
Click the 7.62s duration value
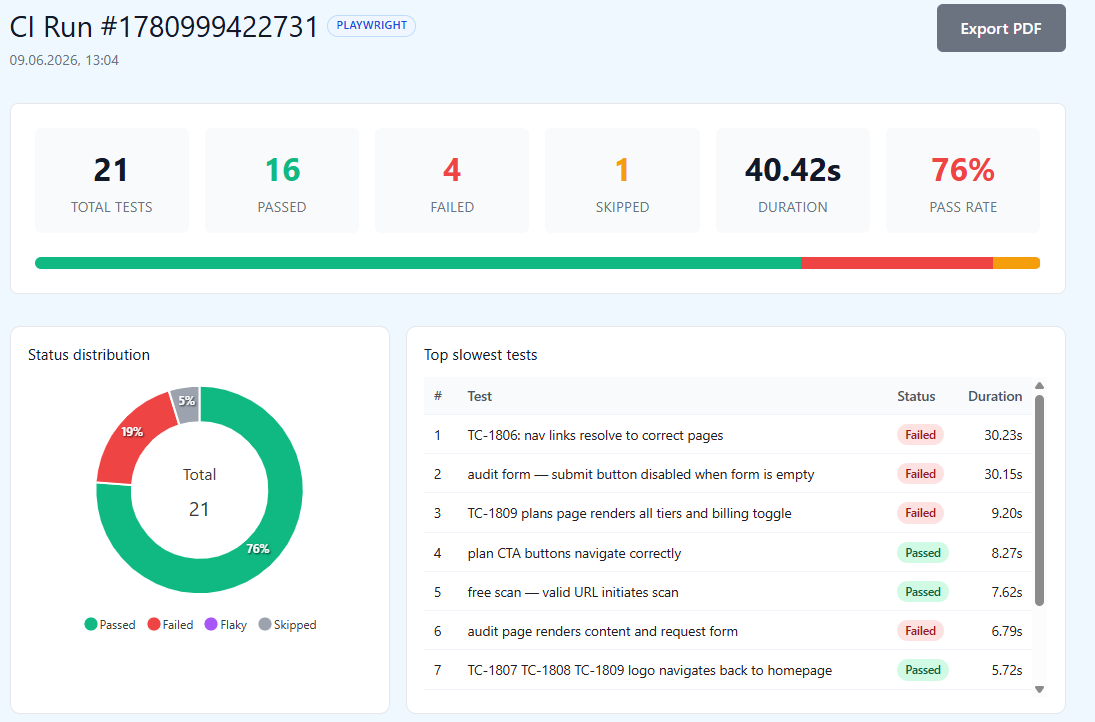coord(1007,592)
